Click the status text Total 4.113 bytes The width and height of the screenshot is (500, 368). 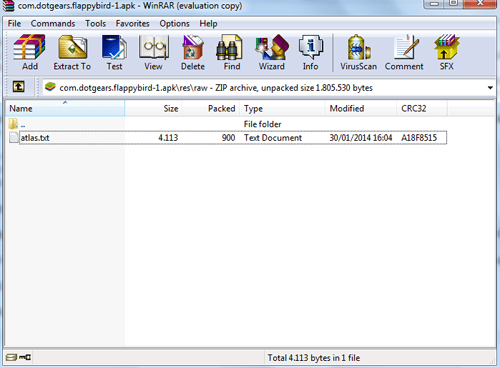(x=314, y=358)
